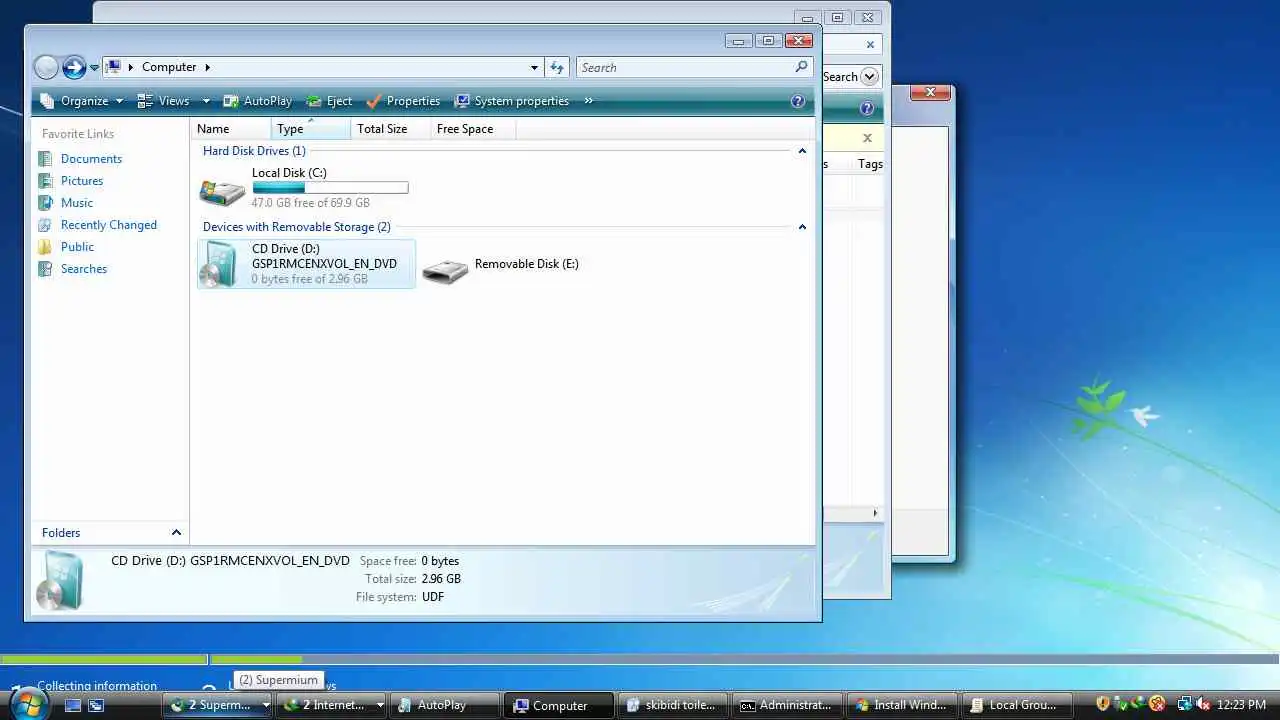Show more toolbar commands chevron
The height and width of the screenshot is (720, 1280).
588,101
